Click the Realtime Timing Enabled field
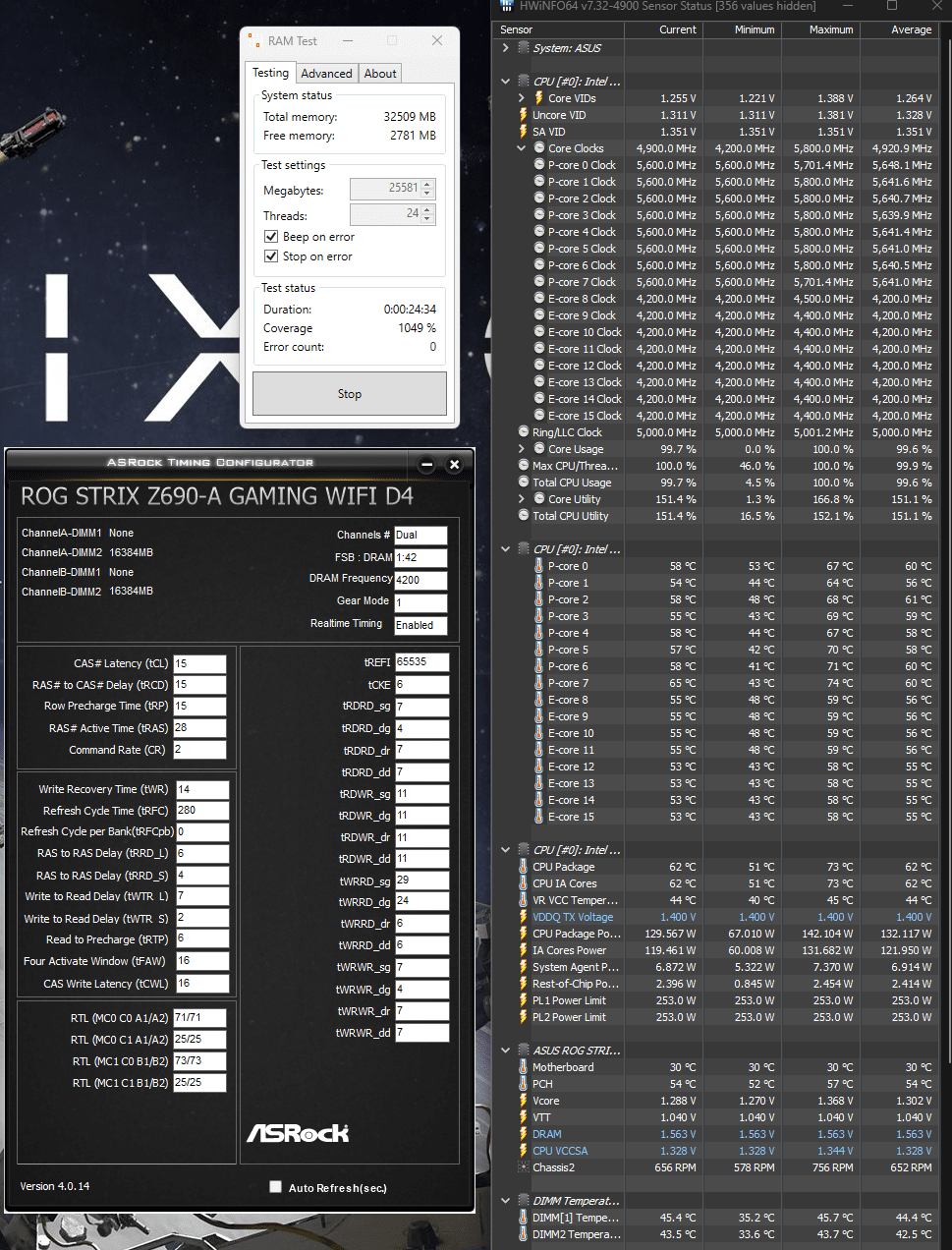The height and width of the screenshot is (1250, 952). 420,625
